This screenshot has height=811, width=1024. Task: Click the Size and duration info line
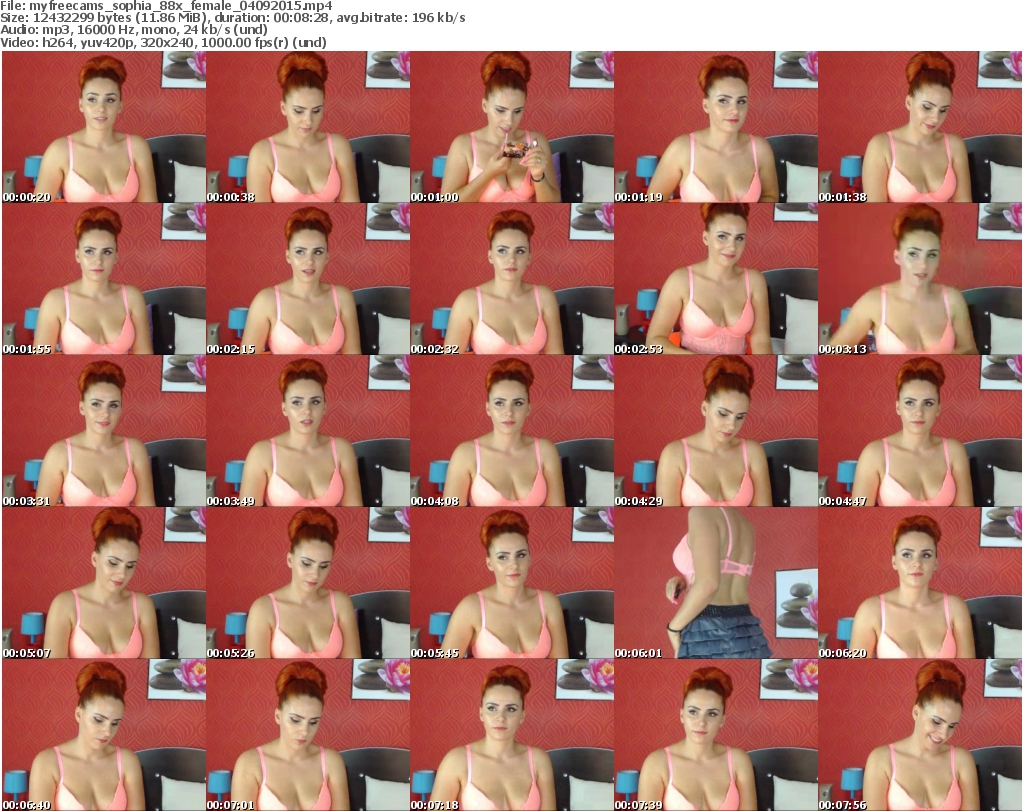click(x=232, y=18)
